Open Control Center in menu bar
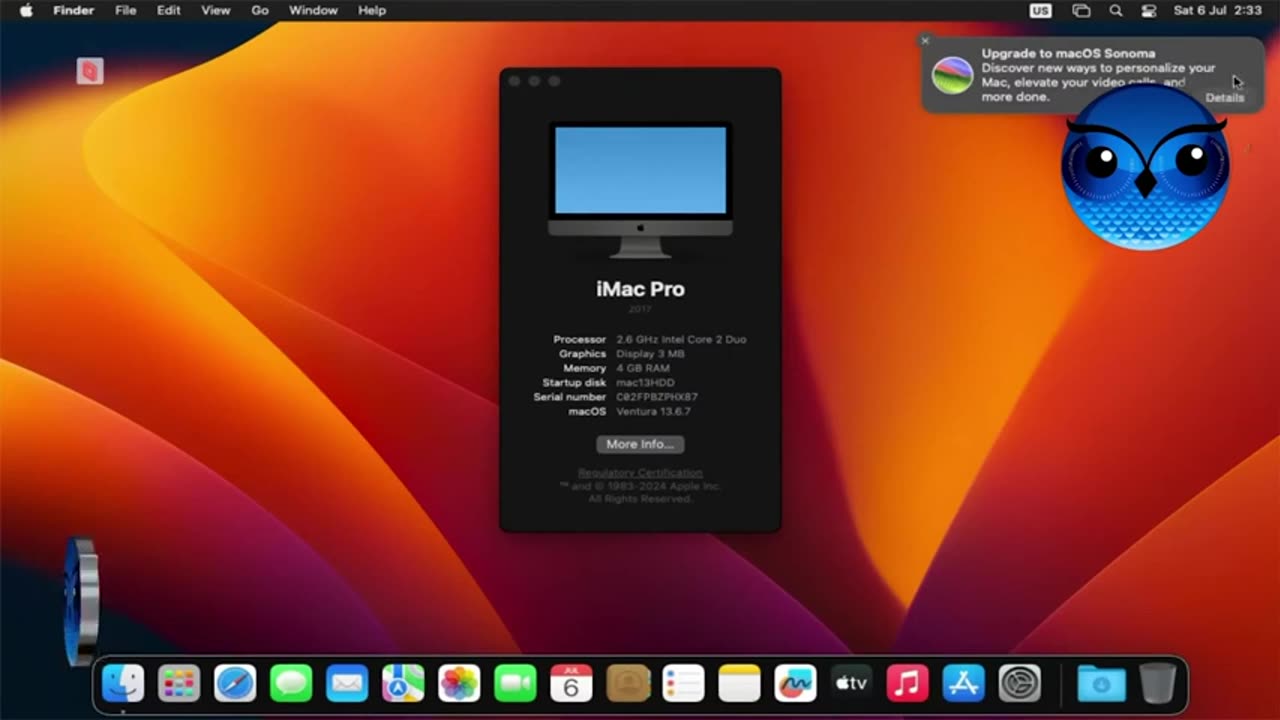The height and width of the screenshot is (720, 1280). coord(1149,10)
